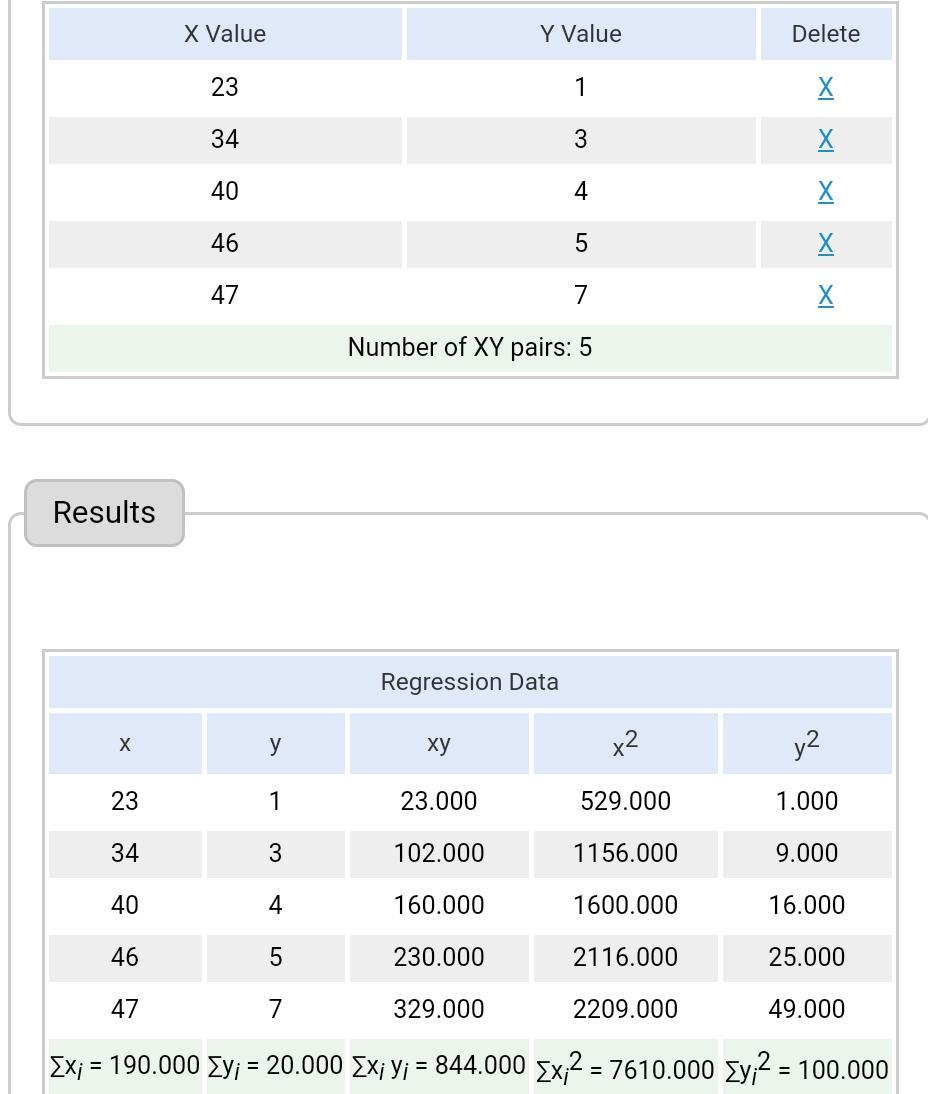The height and width of the screenshot is (1094, 928).
Task: Select the Results section label
Action: point(104,512)
